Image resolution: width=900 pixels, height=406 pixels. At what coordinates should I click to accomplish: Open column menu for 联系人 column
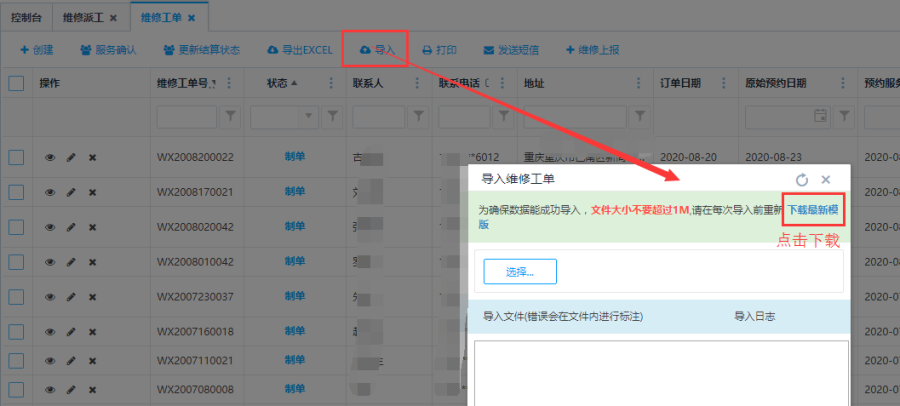419,83
